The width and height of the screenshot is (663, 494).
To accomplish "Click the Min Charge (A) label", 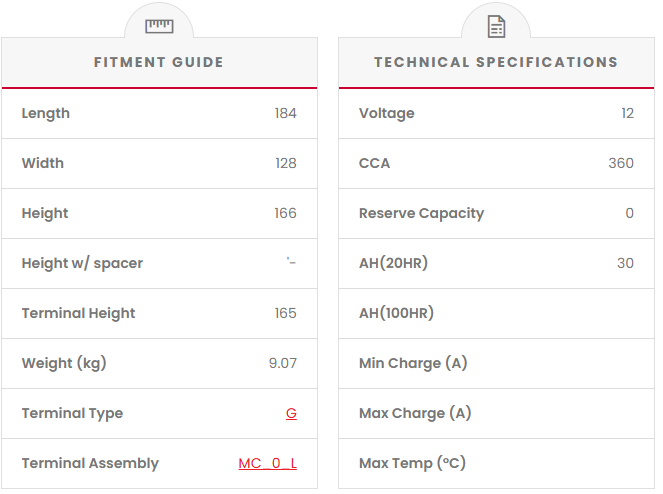I will 413,363.
